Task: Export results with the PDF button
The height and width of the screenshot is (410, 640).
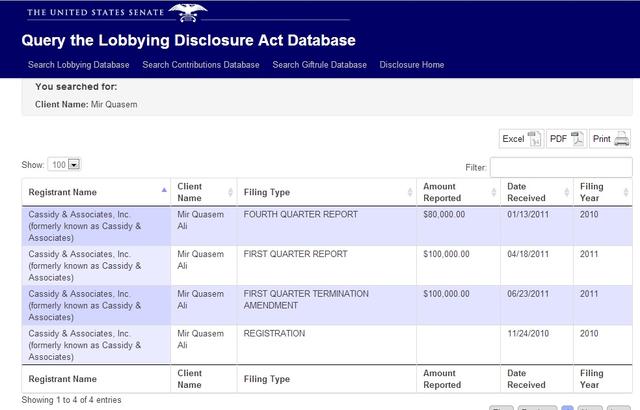Action: point(567,139)
